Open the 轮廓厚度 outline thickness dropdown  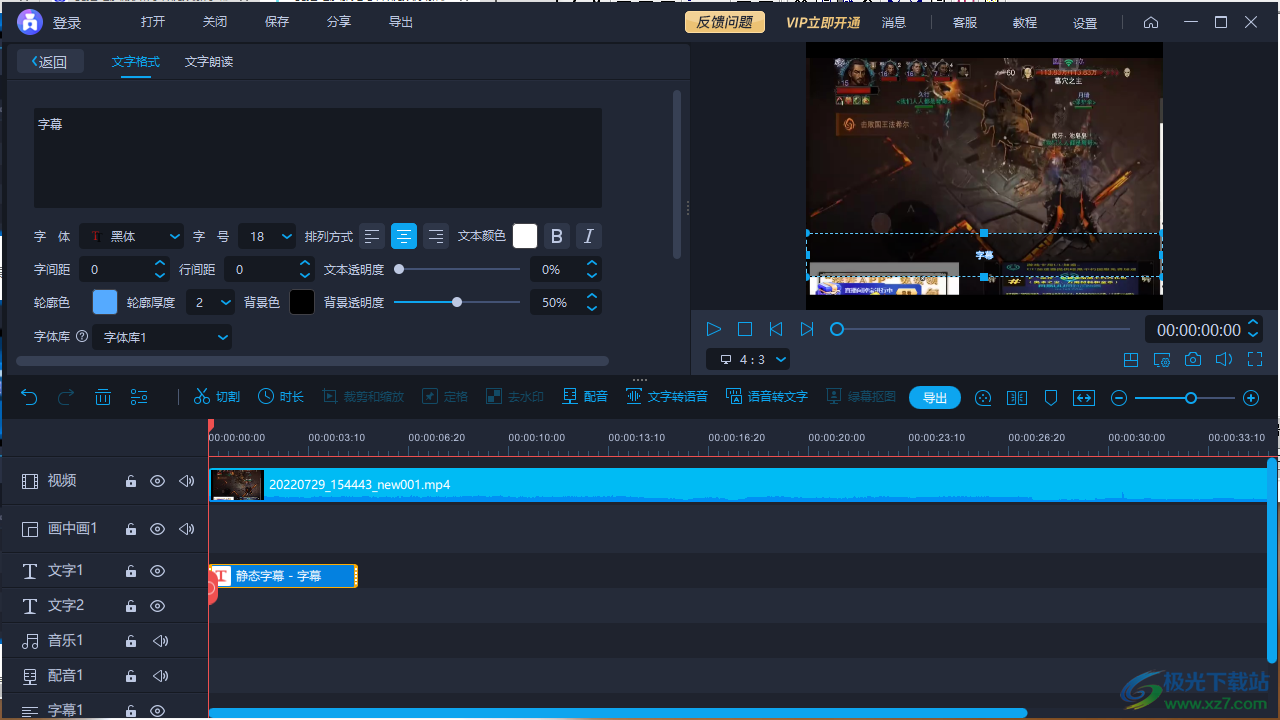(210, 302)
